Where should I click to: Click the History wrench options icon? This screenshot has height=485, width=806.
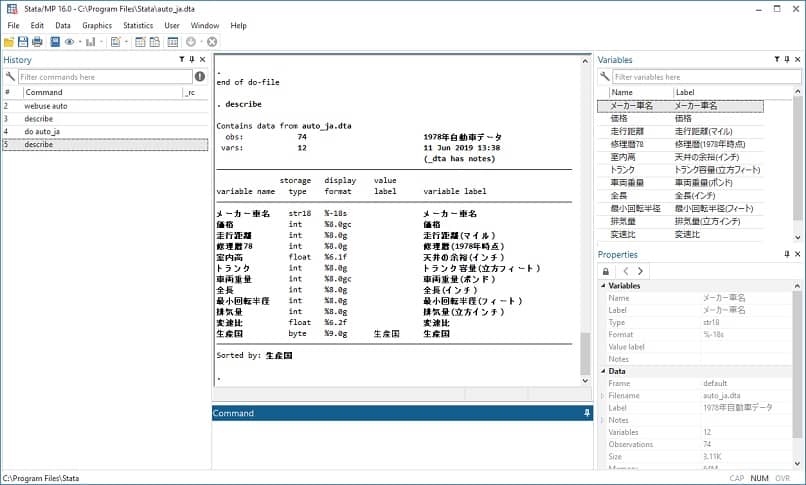10,77
